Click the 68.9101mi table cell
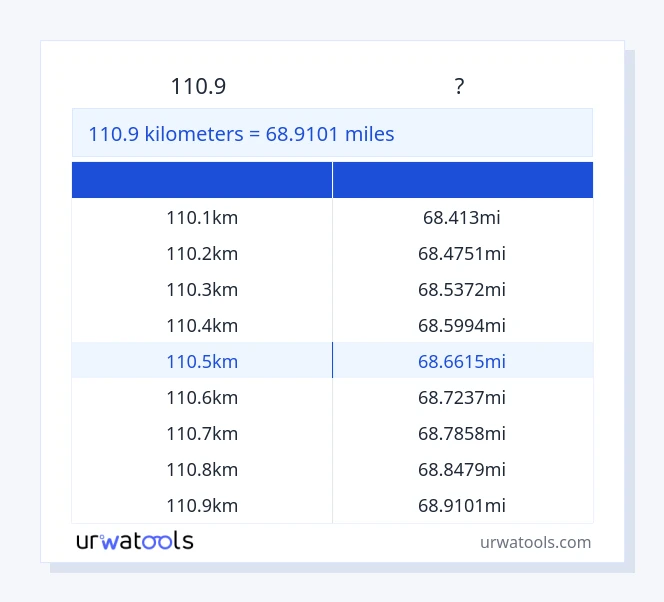Image resolution: width=664 pixels, height=602 pixels. 462,505
